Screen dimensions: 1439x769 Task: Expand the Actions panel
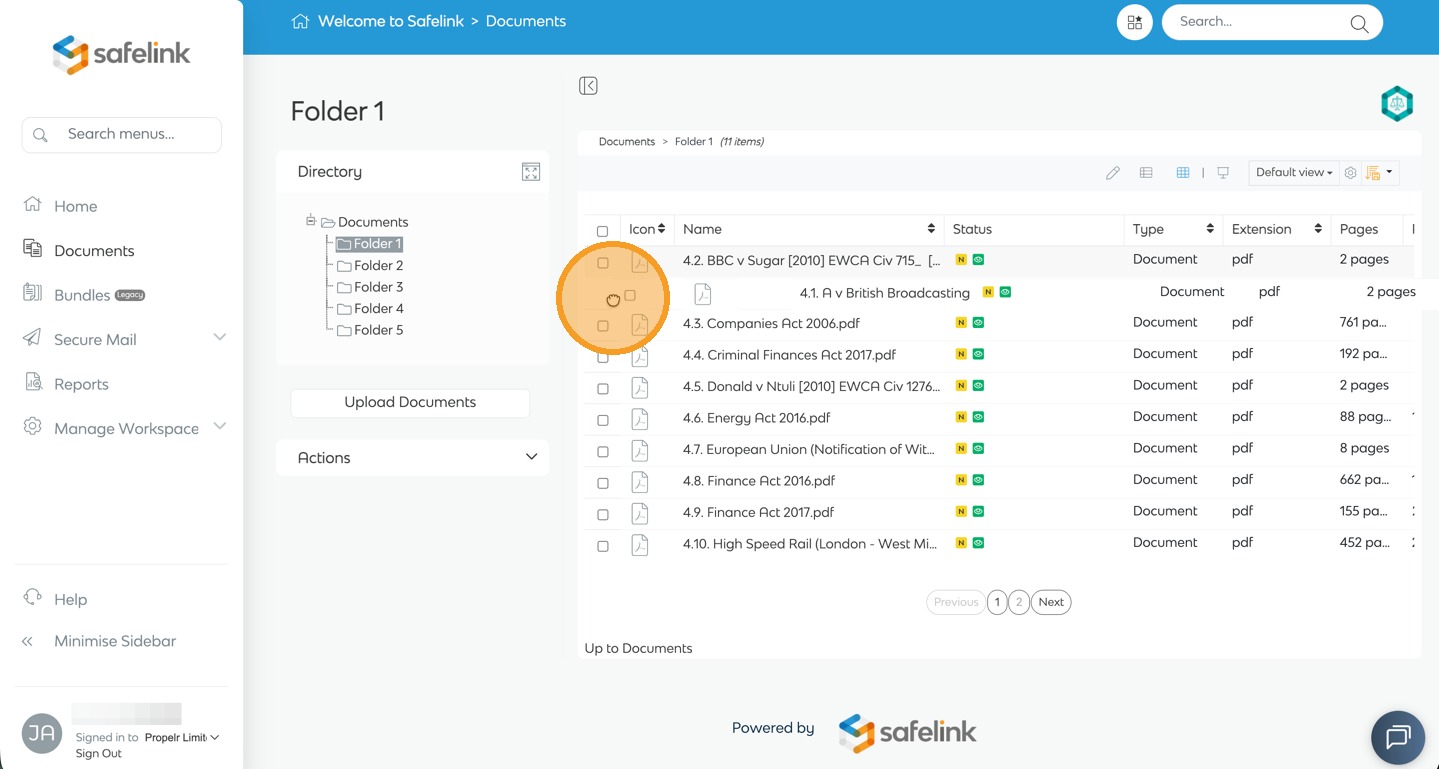click(x=412, y=458)
